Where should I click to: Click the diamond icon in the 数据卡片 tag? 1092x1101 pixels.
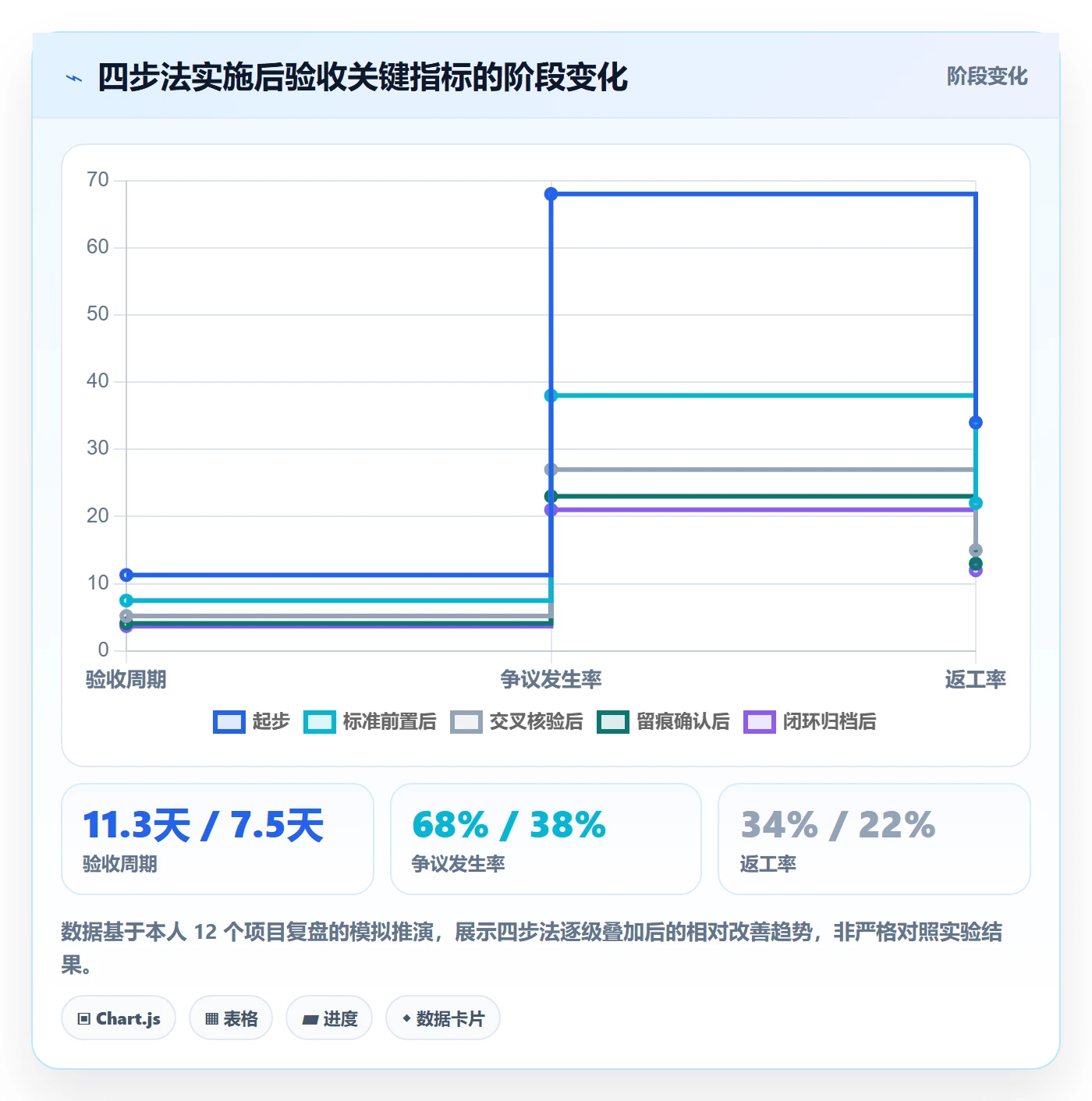pos(406,1018)
